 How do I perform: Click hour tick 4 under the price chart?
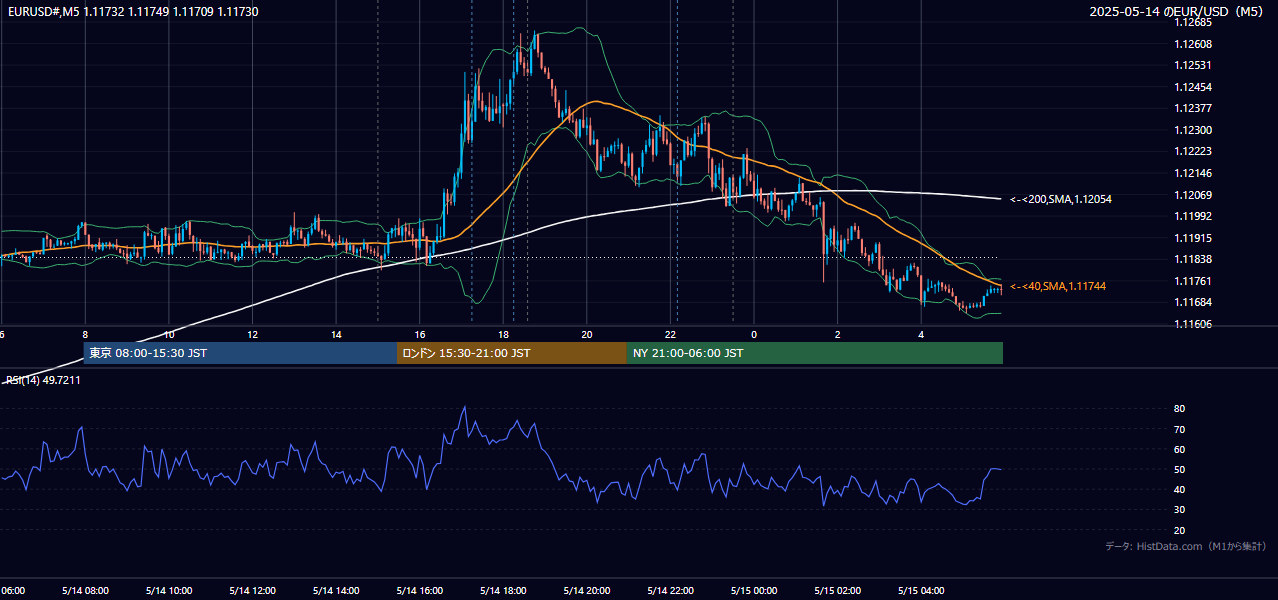tap(922, 334)
